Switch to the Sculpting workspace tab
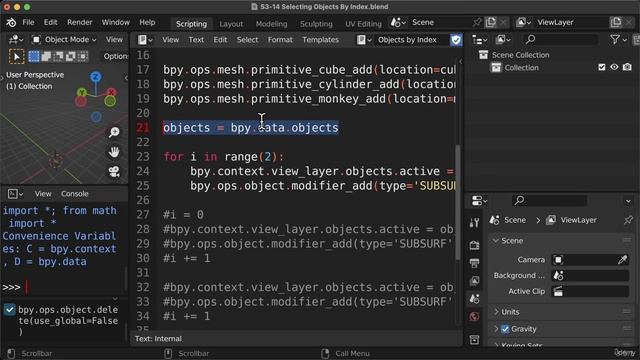The width and height of the screenshot is (640, 360). [x=316, y=24]
